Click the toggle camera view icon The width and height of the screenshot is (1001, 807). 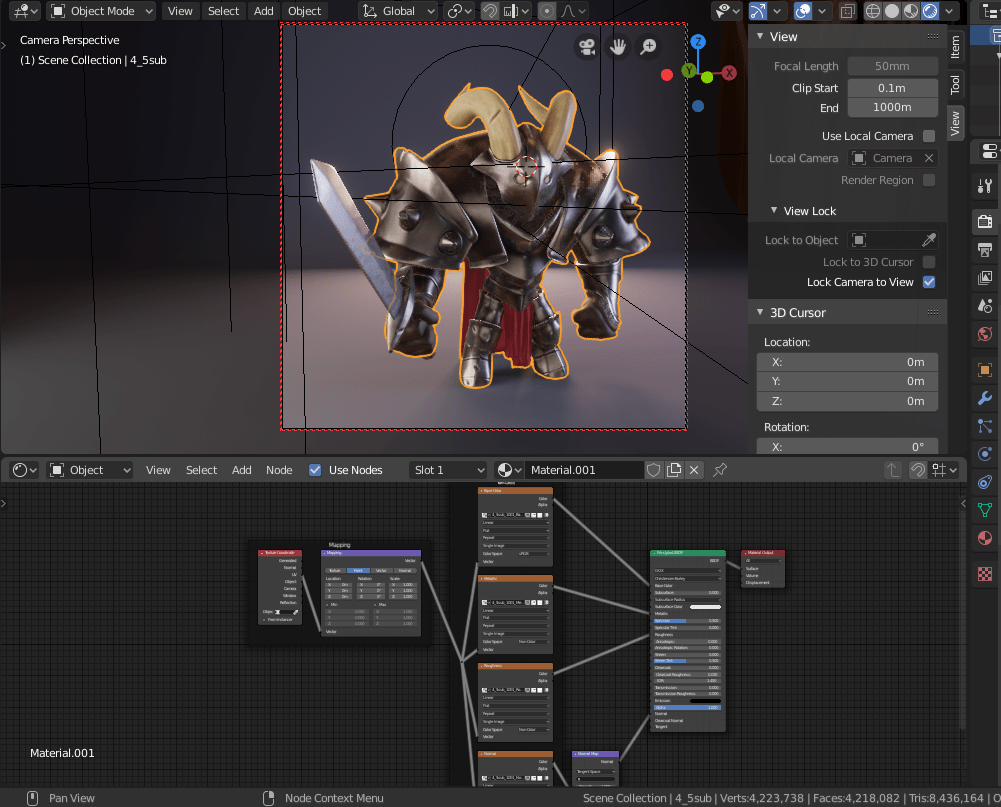click(x=586, y=47)
